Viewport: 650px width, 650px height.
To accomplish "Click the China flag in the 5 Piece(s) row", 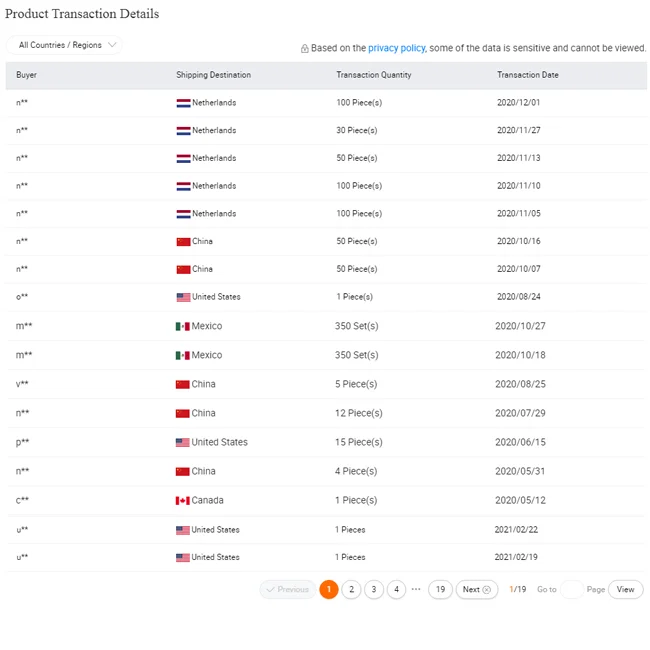I will (x=182, y=384).
